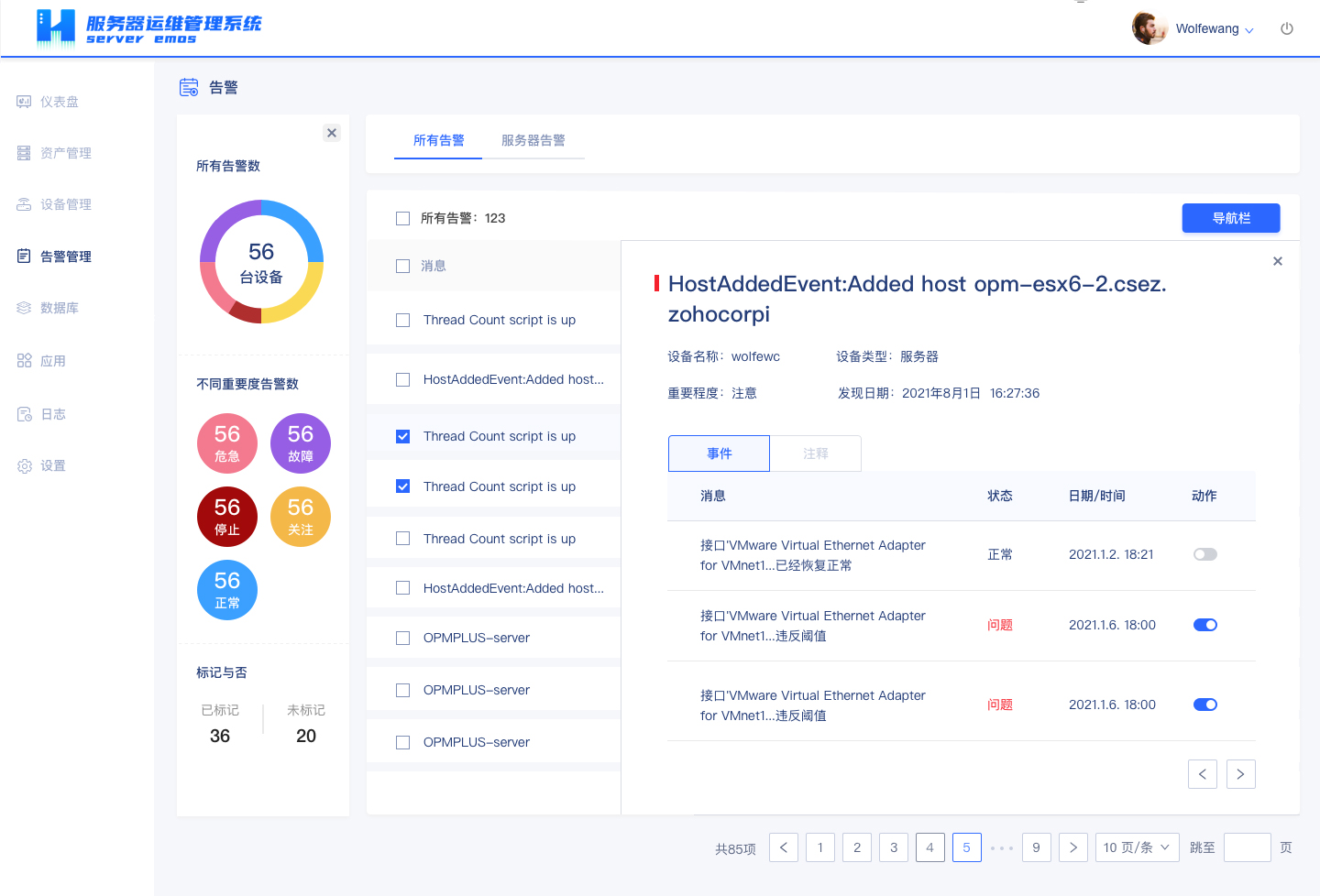Screen dimensions: 1320x896
Task: Enable the toggle for the 18:21 event
Action: point(1204,554)
